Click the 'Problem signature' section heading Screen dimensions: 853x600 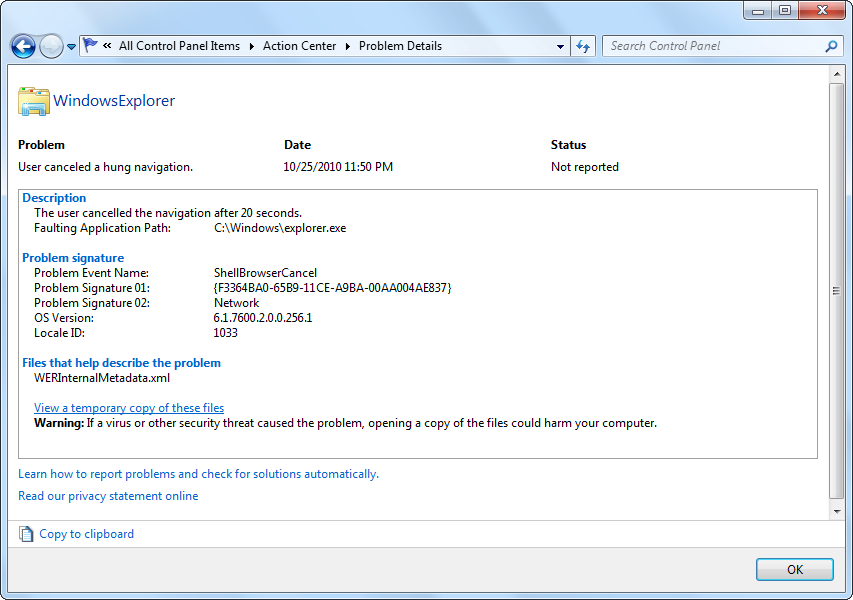point(73,258)
